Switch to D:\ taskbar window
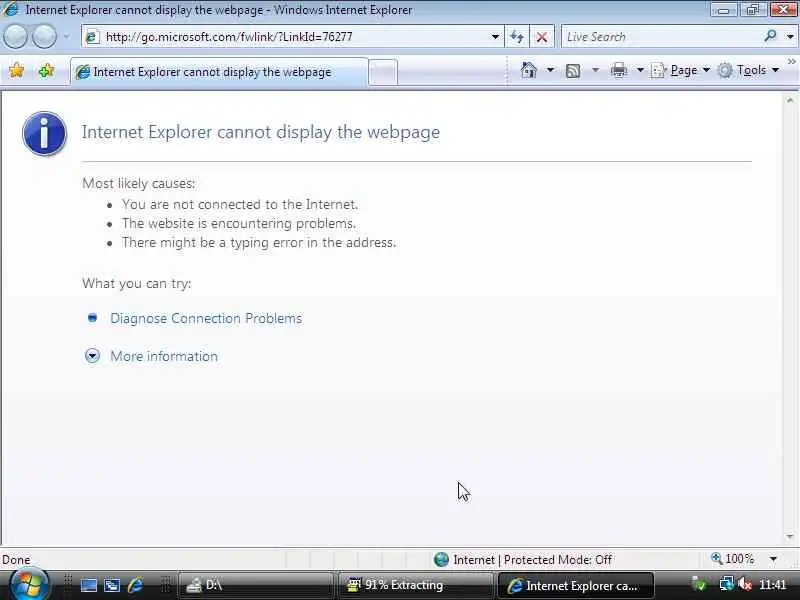 [255, 585]
